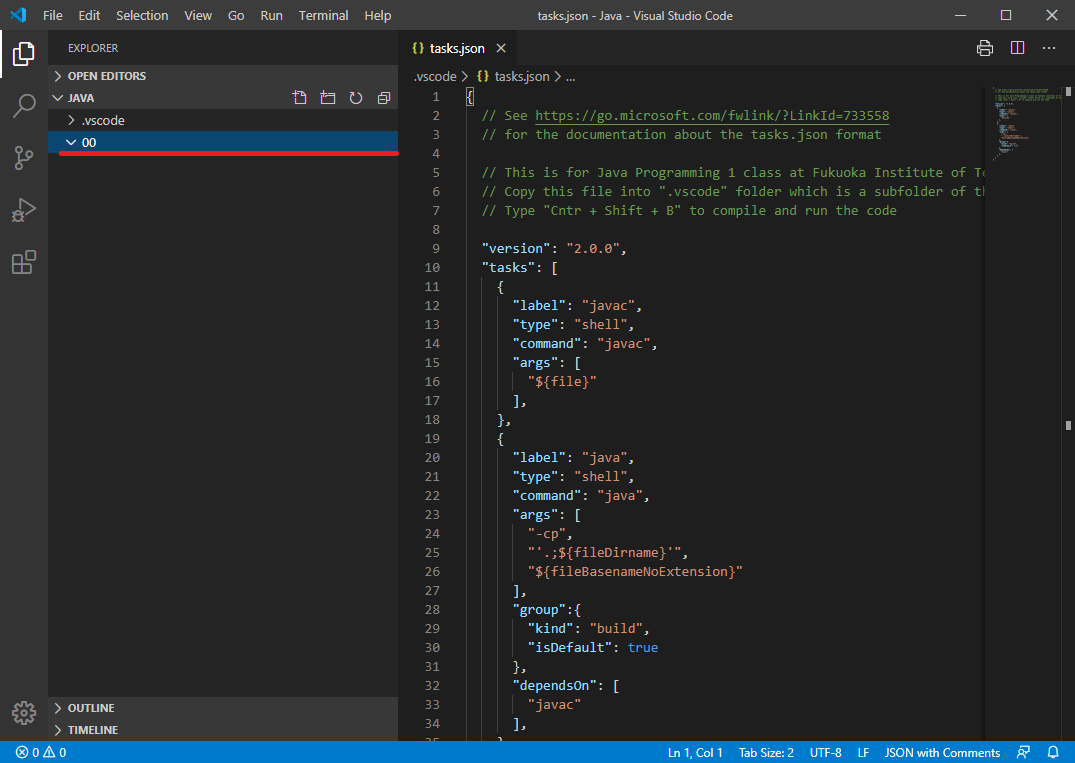The image size is (1075, 763).
Task: Open the Search view icon
Action: [x=23, y=106]
